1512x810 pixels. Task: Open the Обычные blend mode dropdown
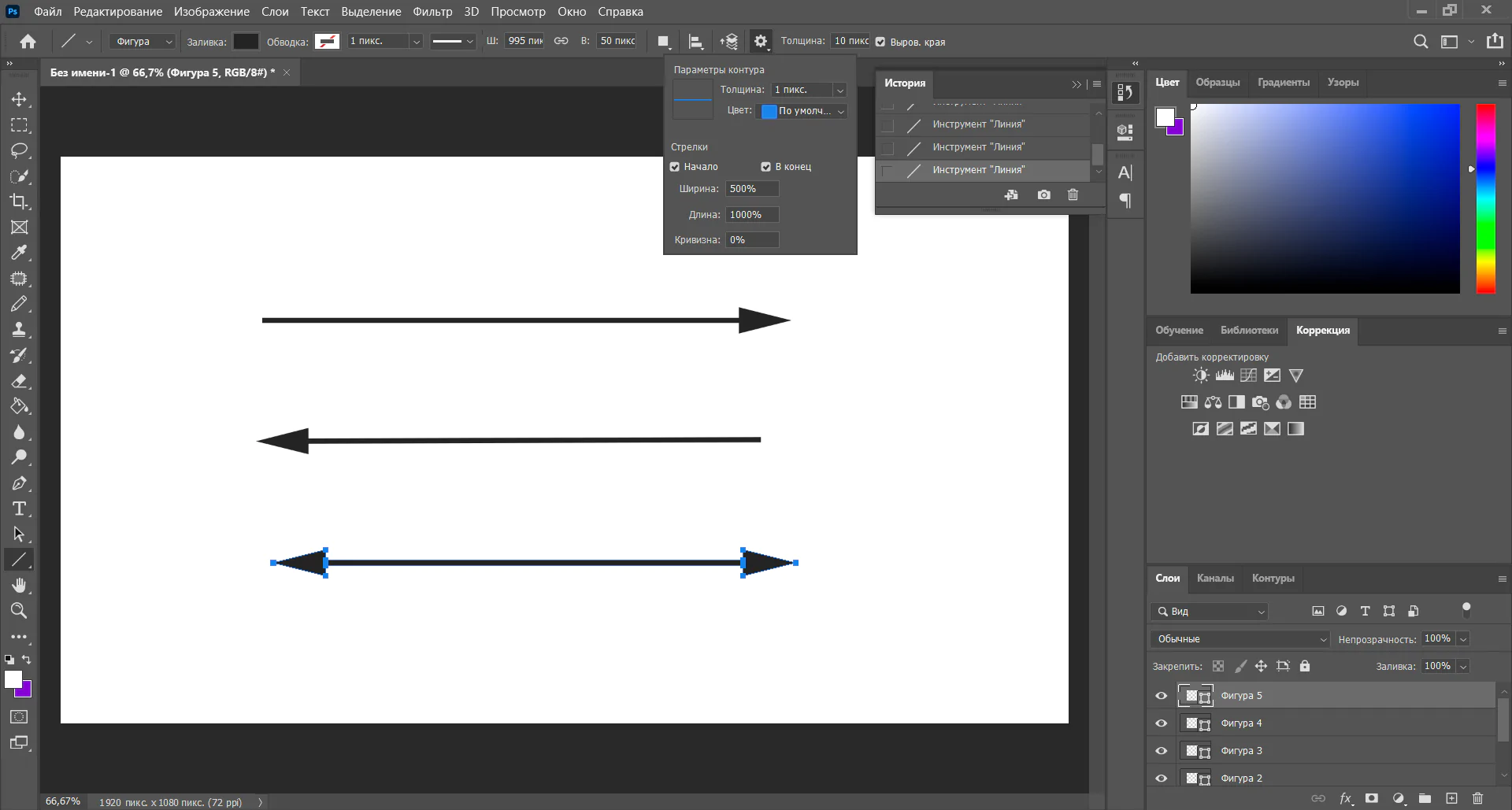(1240, 639)
